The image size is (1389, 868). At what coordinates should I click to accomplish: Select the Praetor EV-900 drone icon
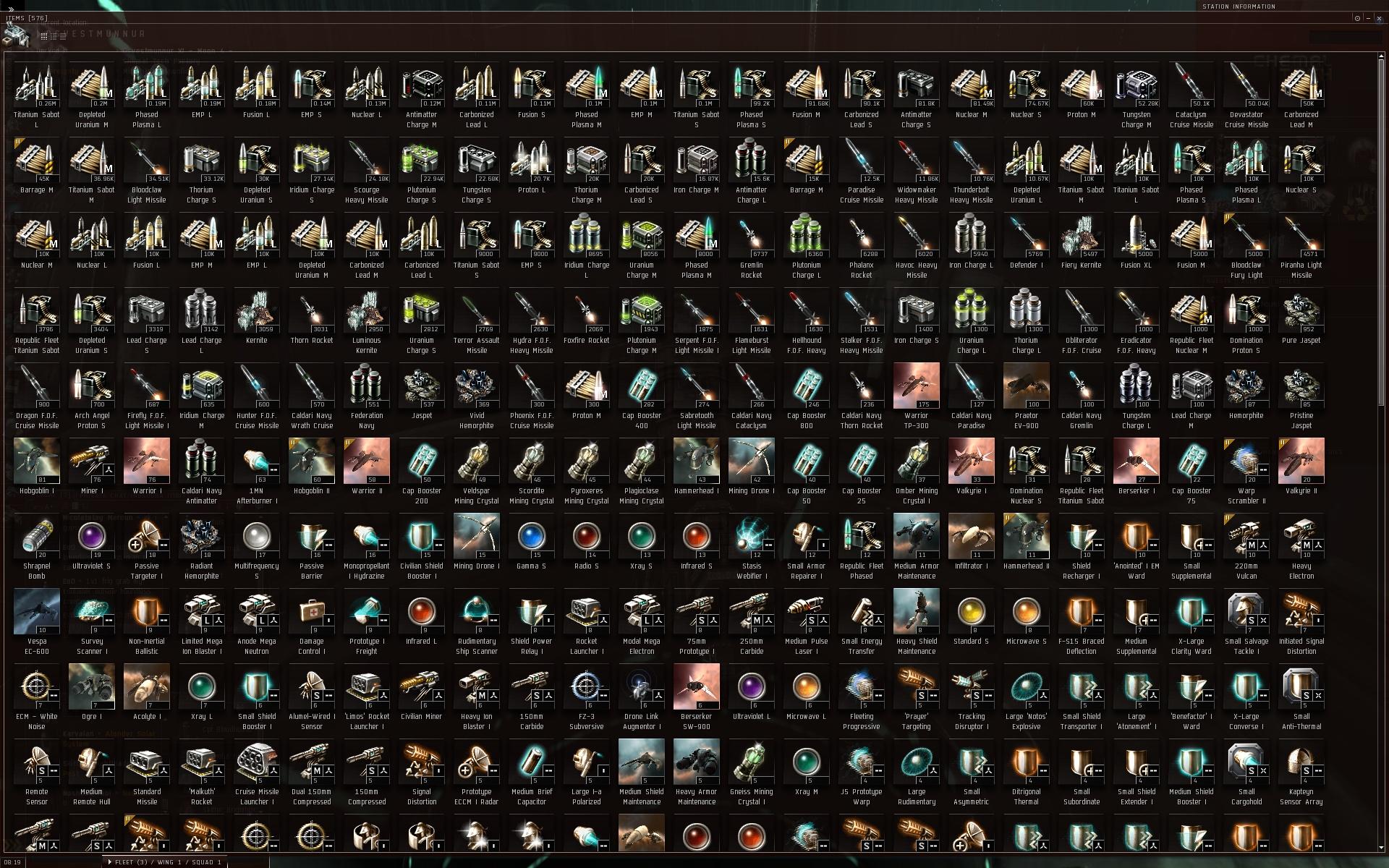pos(1027,386)
